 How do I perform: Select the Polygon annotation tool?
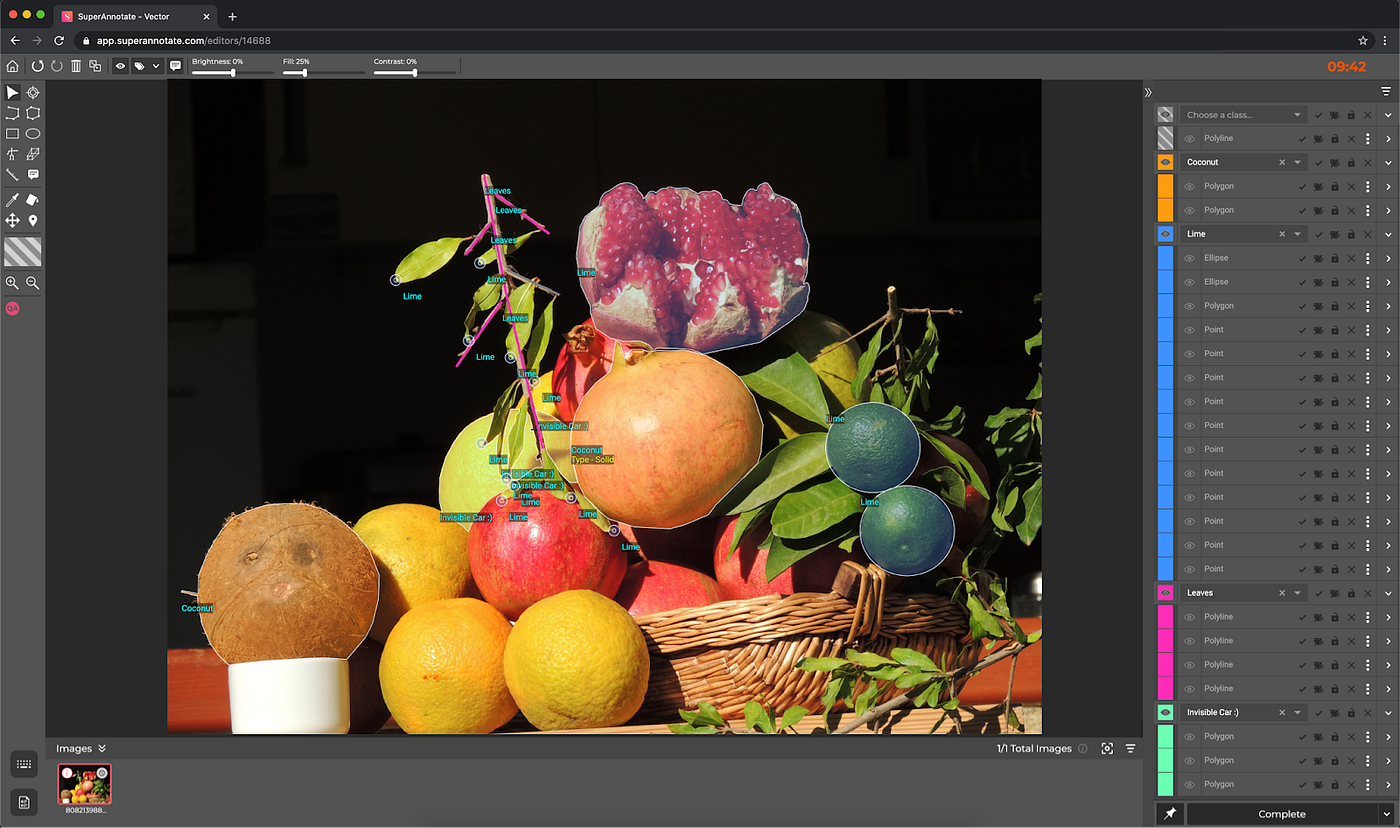(x=32, y=113)
